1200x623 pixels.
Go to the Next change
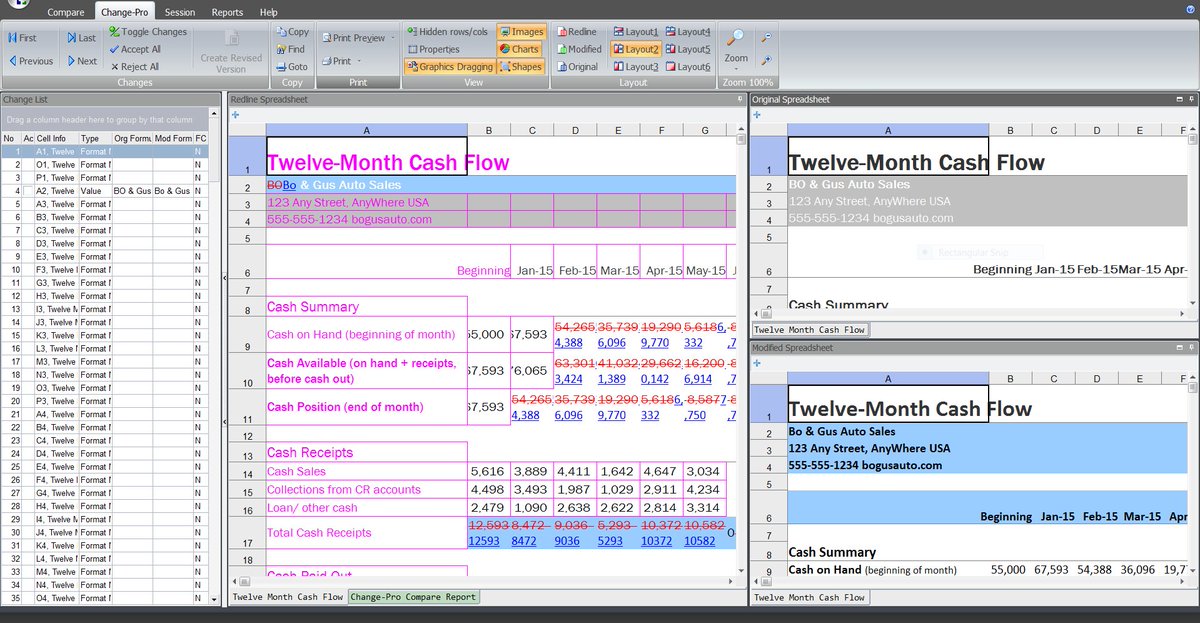(x=81, y=61)
